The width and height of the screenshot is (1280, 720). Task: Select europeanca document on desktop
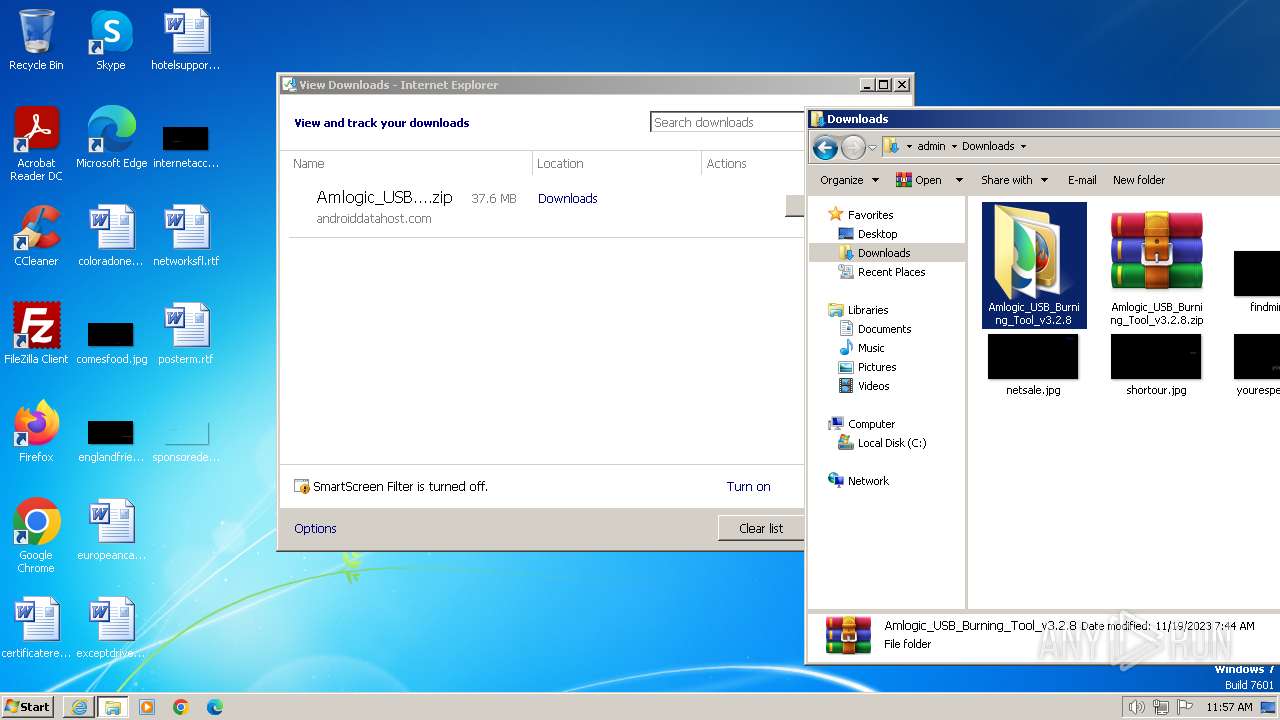111,530
